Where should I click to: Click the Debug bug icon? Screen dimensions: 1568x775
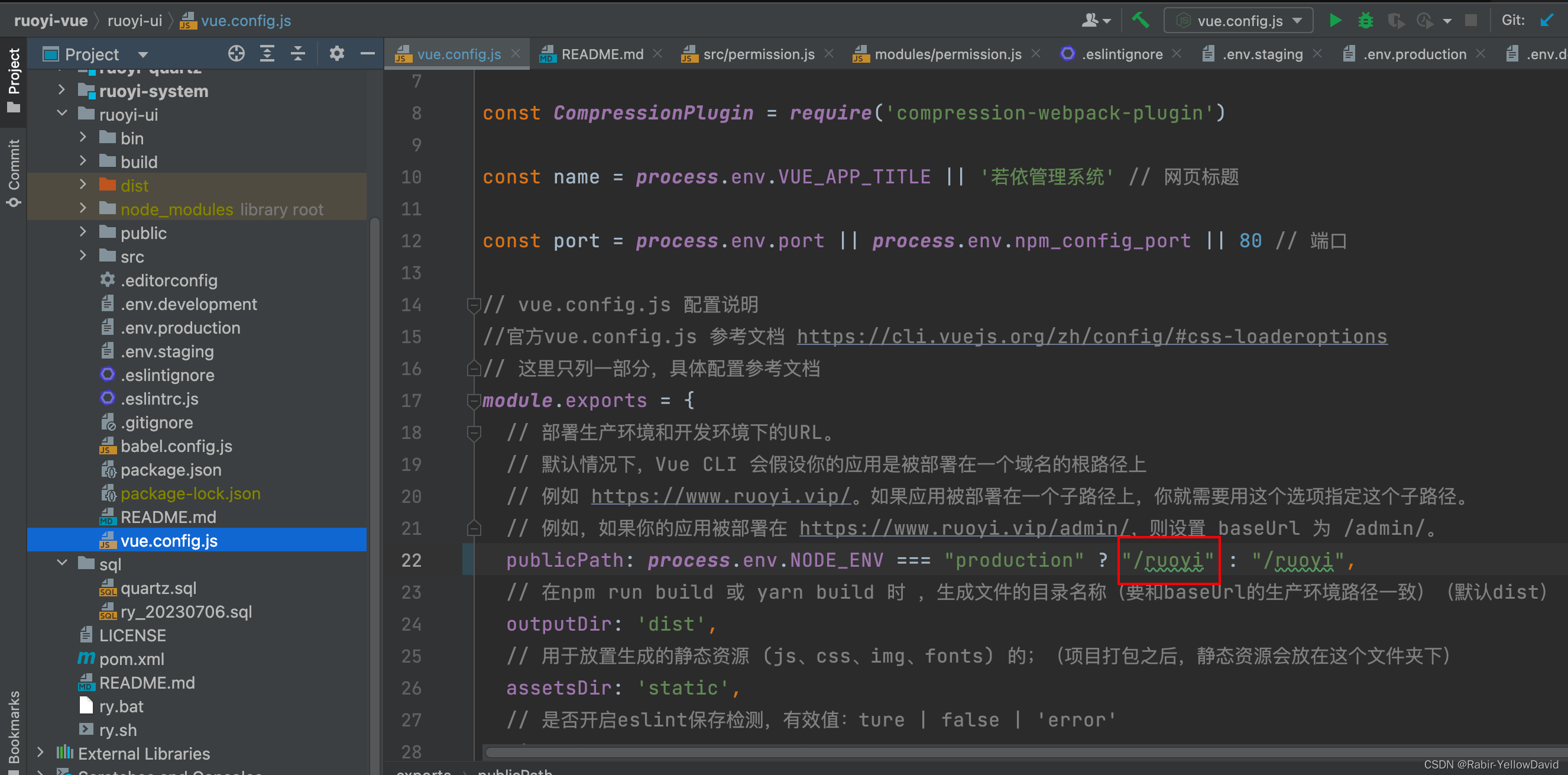click(x=1365, y=21)
